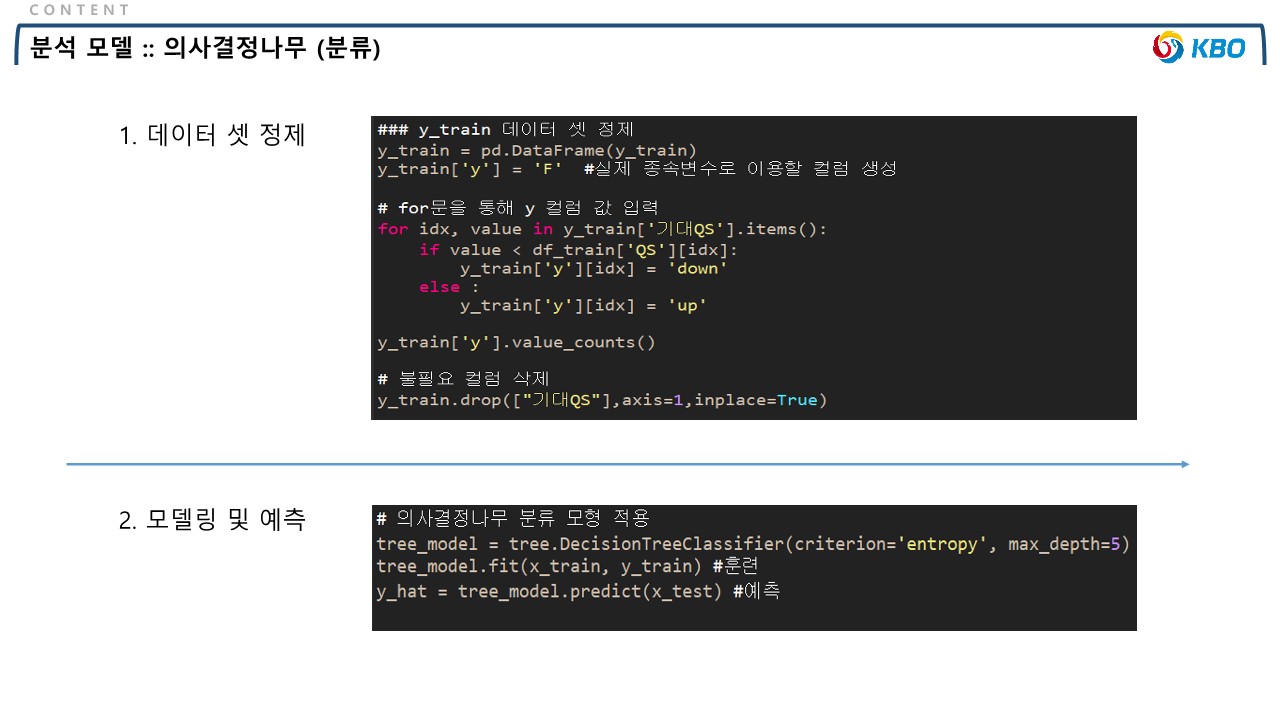Click the line assigning 'up'
1280x720 pixels.
point(584,306)
